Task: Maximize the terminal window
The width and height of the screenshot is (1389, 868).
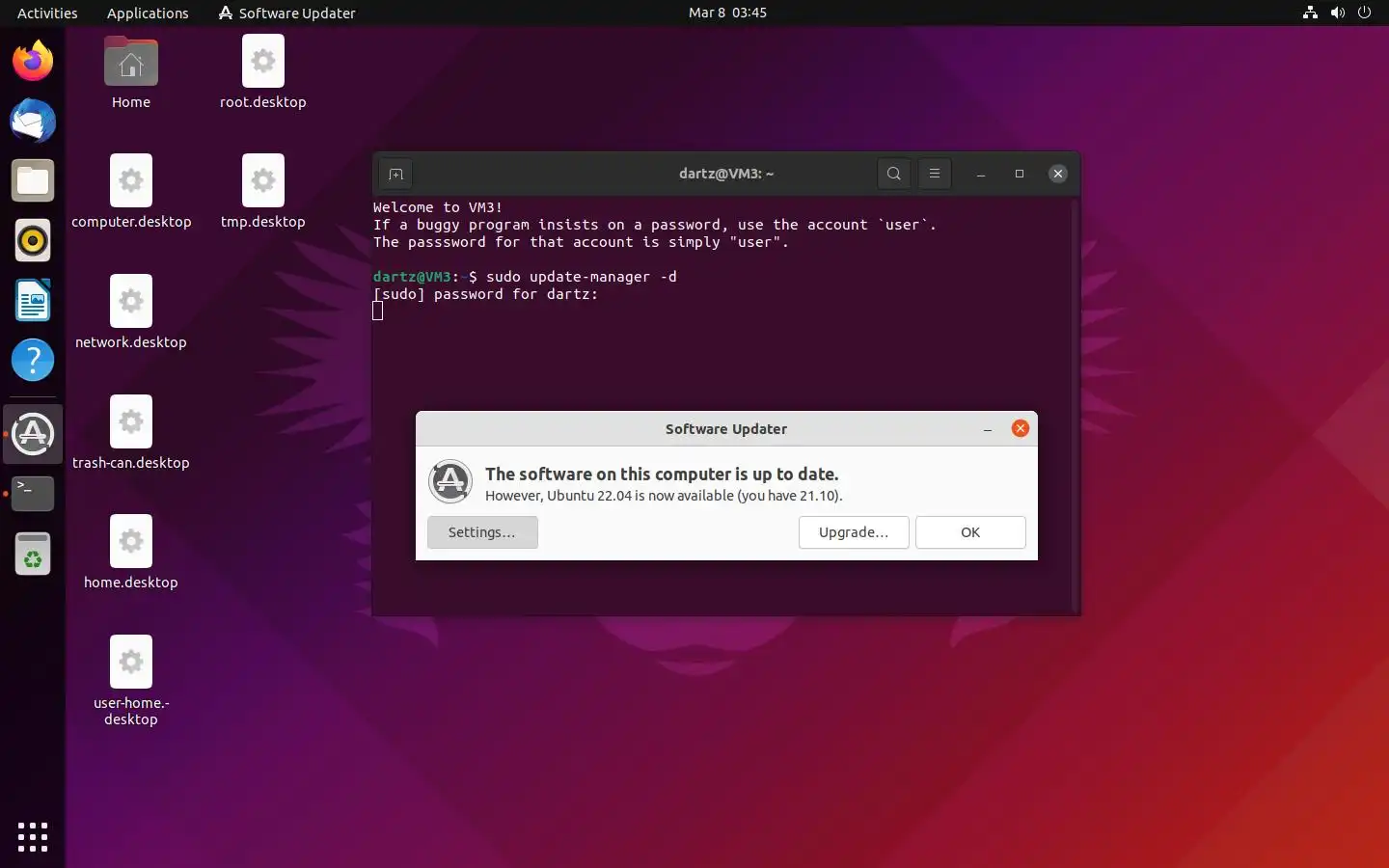Action: click(x=1020, y=174)
